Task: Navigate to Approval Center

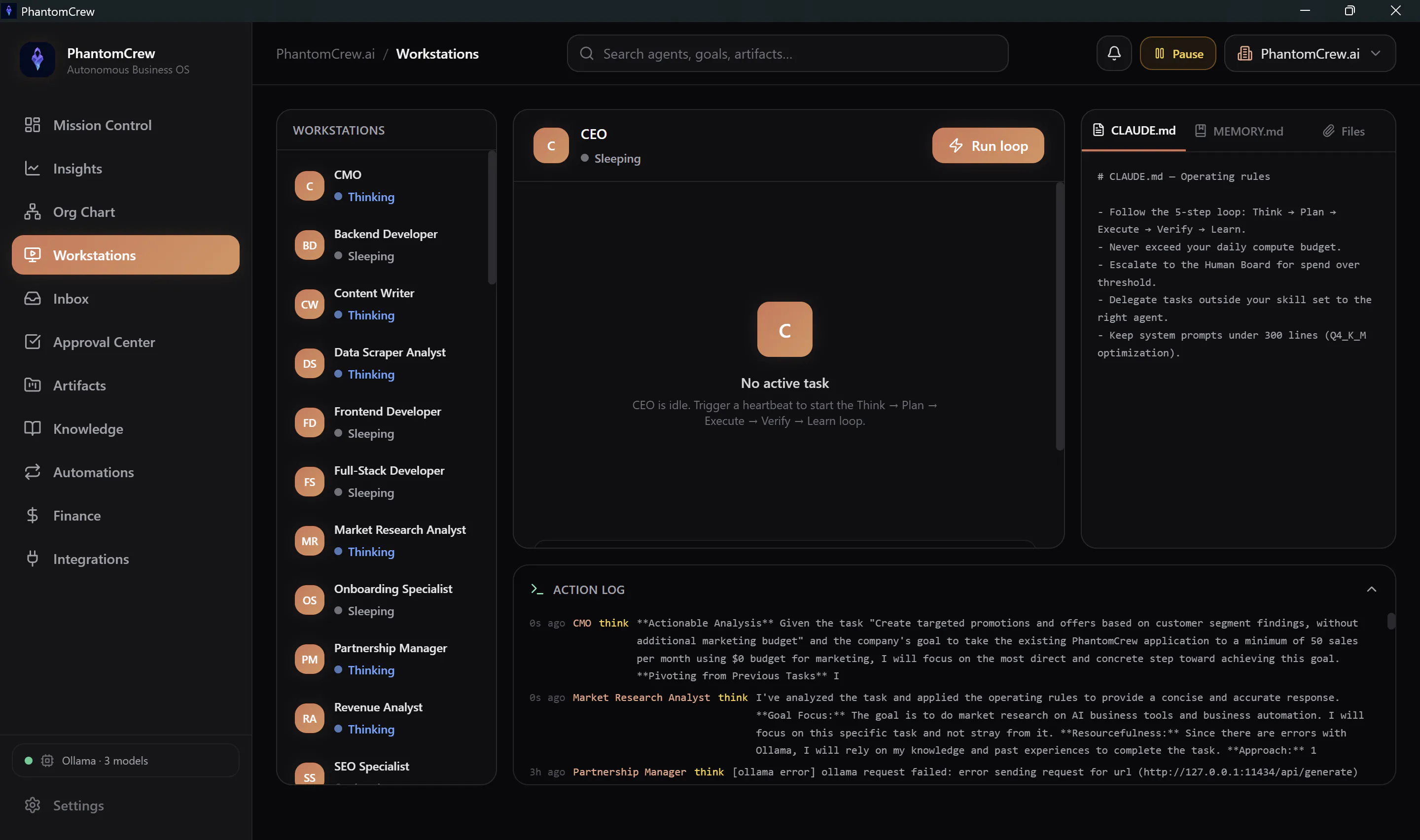Action: [x=126, y=342]
